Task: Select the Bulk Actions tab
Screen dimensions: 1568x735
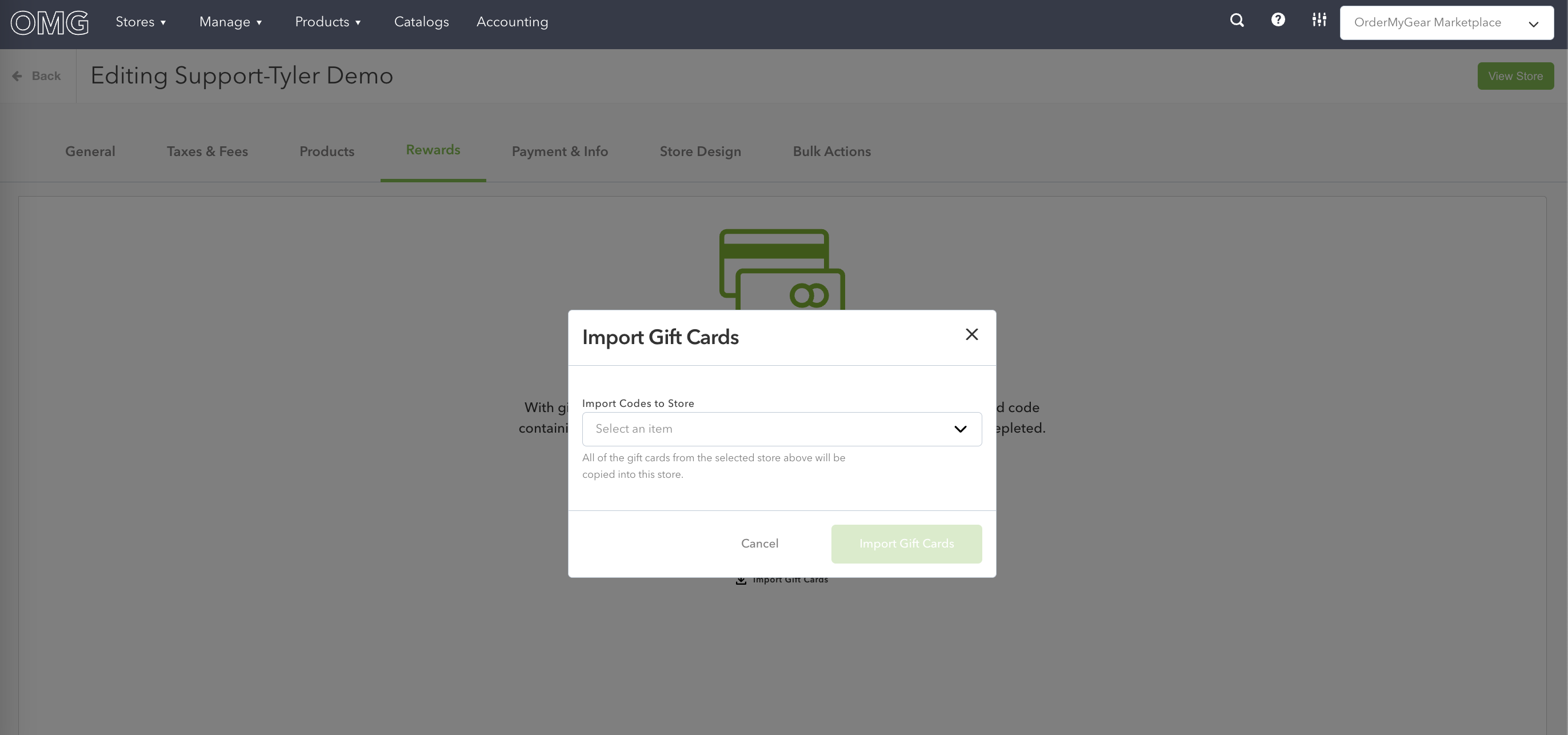Action: pyautogui.click(x=831, y=151)
